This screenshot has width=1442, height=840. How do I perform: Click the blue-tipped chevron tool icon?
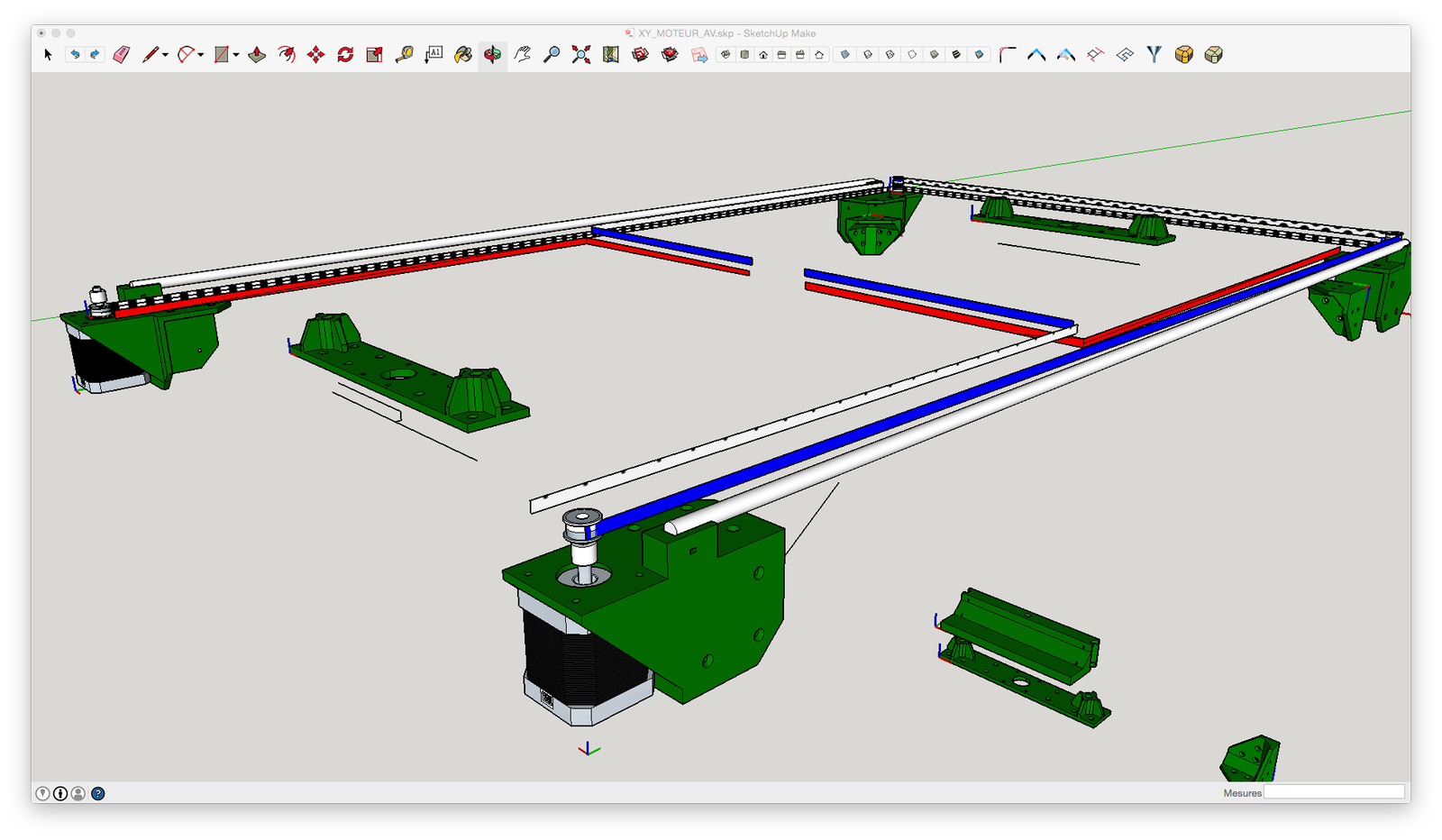point(1036,55)
